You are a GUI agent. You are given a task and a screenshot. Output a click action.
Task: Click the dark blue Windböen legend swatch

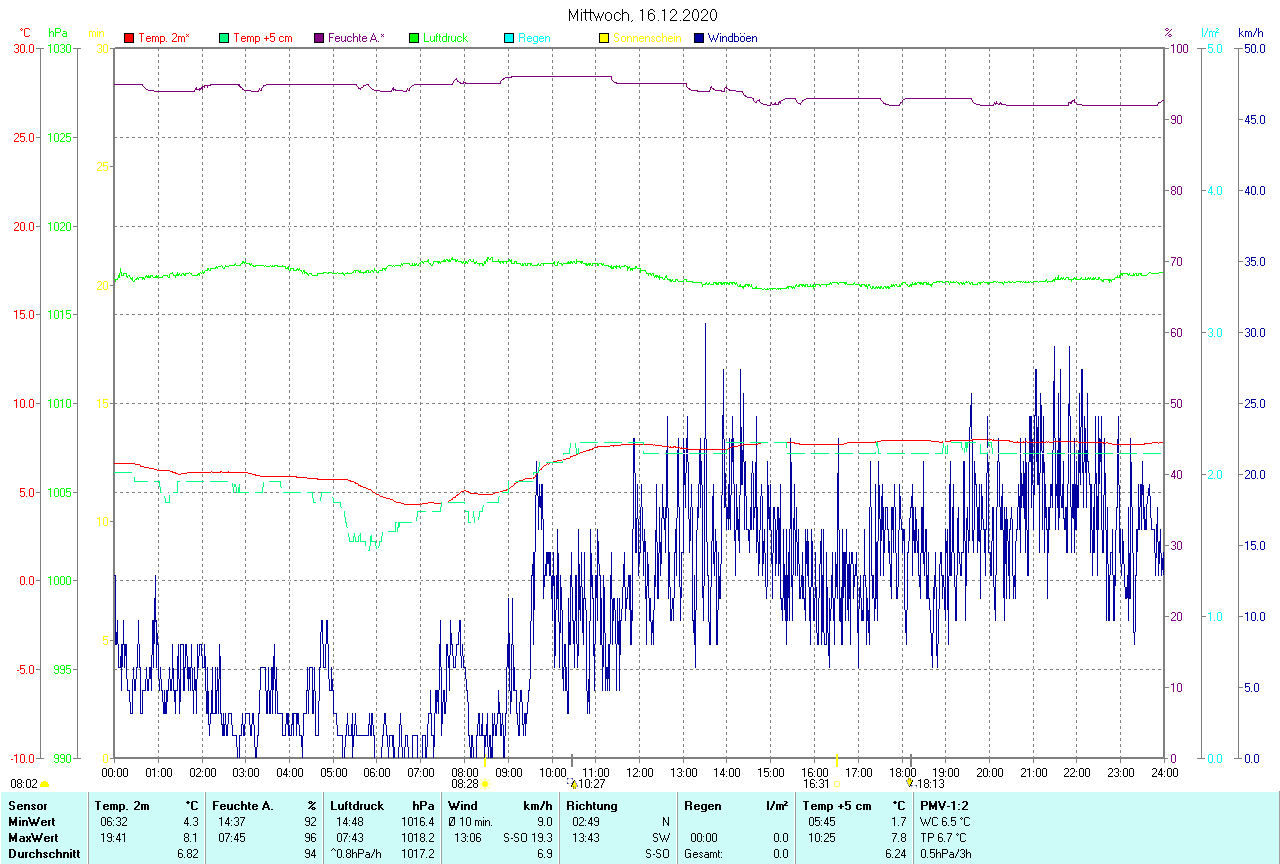[699, 38]
